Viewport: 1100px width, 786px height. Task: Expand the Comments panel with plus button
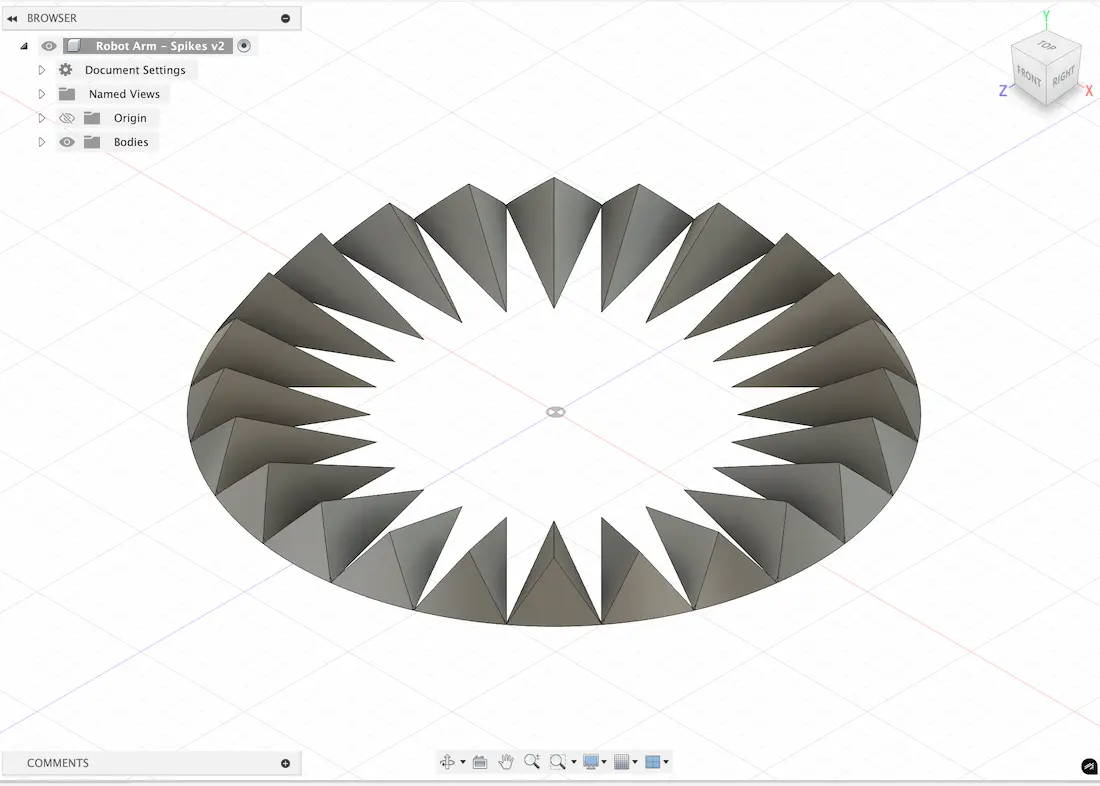click(x=285, y=763)
